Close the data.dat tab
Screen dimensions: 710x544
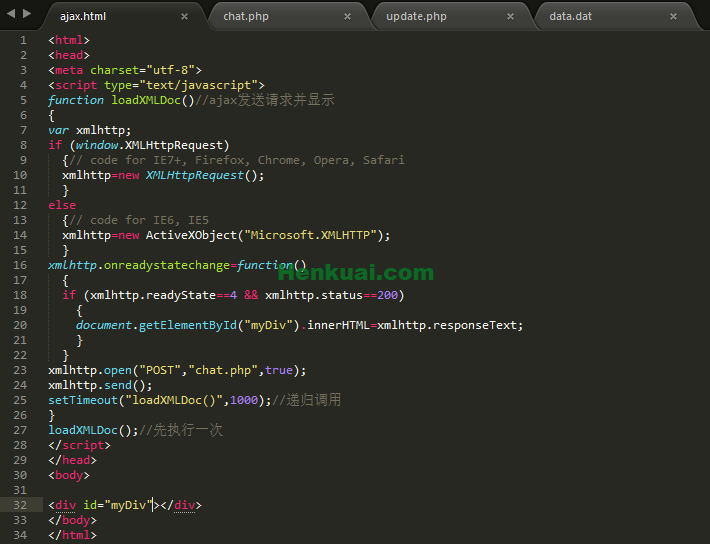coord(673,16)
